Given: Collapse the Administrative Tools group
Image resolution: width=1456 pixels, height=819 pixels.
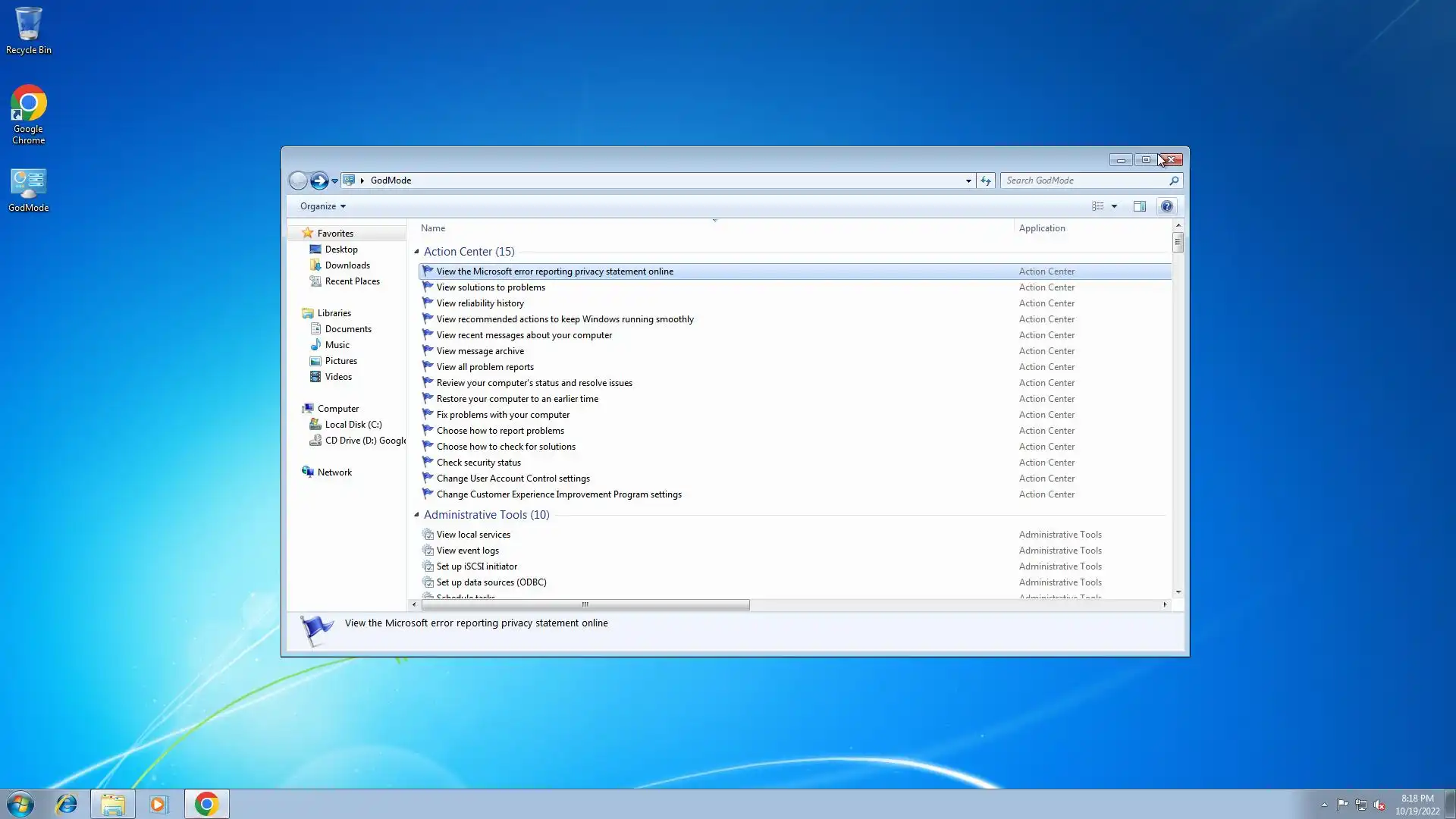Looking at the screenshot, I should [416, 515].
